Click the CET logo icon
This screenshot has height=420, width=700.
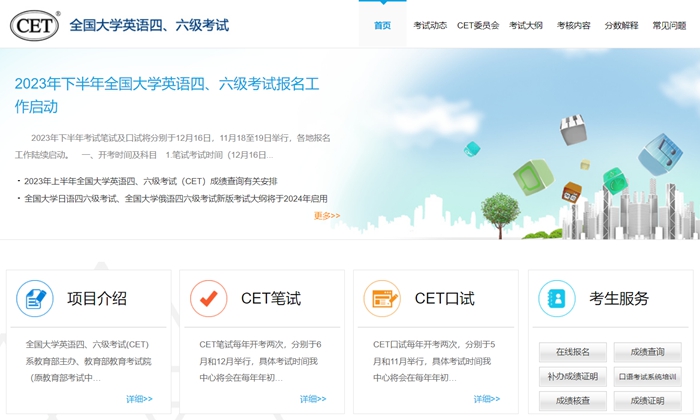click(35, 24)
